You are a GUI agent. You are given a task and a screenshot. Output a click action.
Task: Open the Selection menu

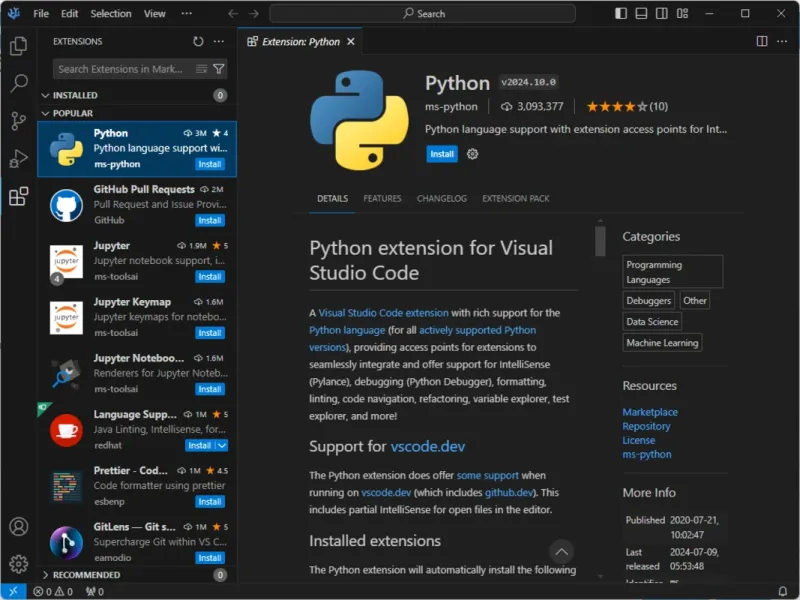tap(111, 14)
